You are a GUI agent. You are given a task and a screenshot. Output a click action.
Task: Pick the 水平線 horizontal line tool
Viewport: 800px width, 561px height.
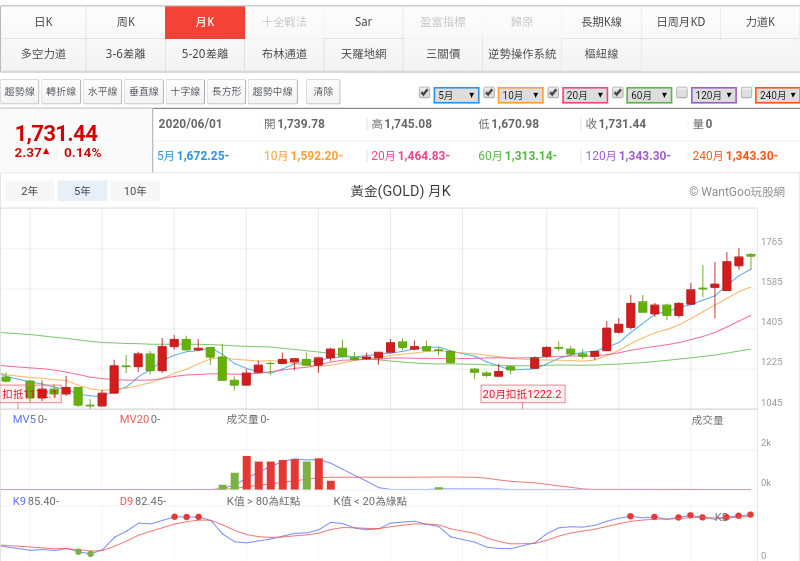(x=102, y=92)
